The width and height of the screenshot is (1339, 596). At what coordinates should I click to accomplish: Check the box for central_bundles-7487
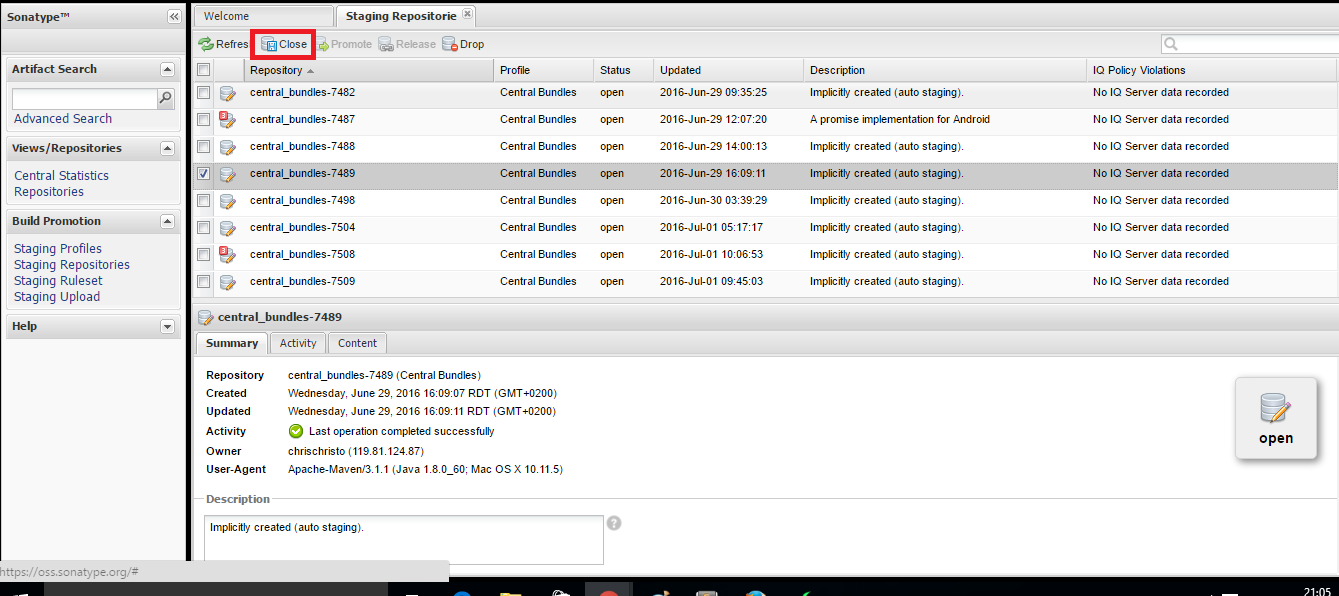pos(204,119)
